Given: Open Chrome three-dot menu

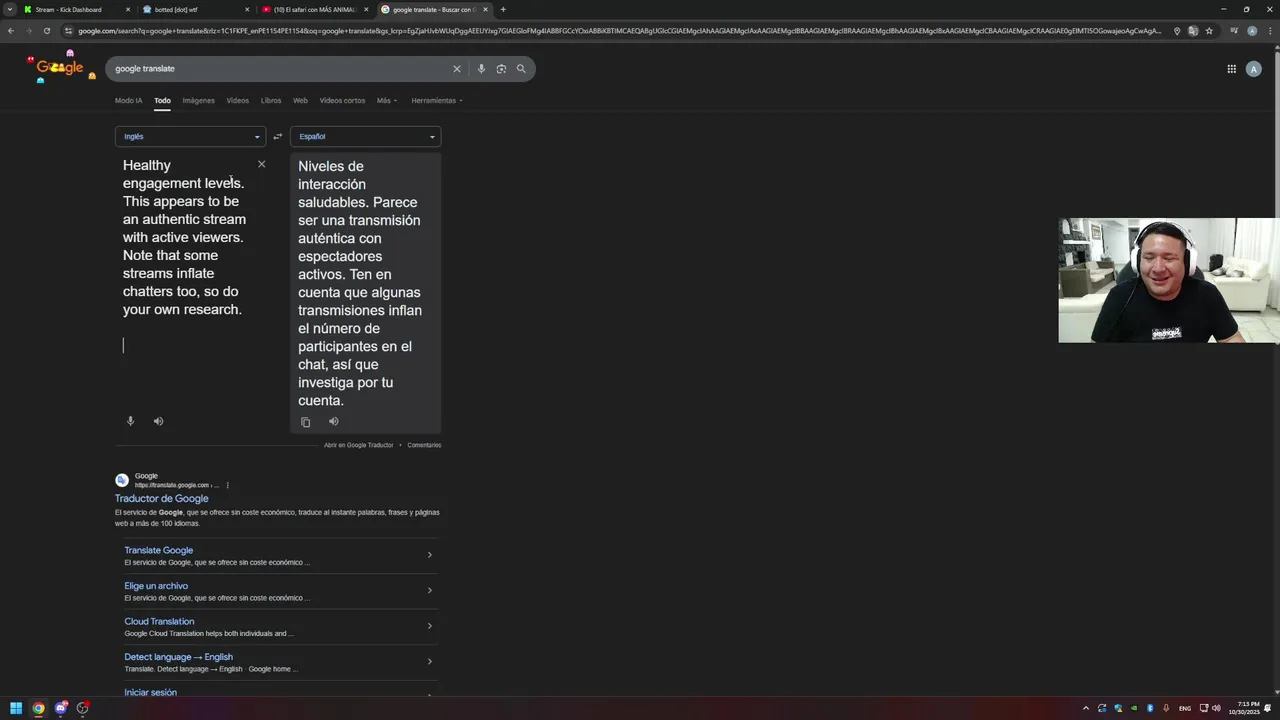Looking at the screenshot, I should (x=1269, y=31).
